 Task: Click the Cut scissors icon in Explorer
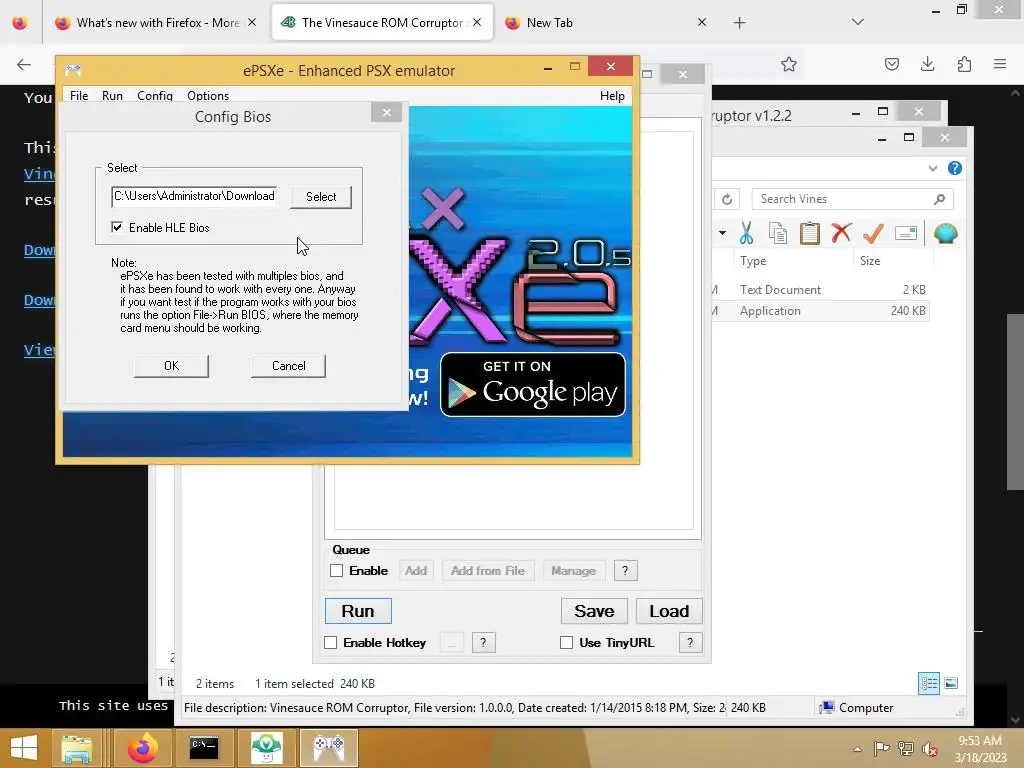pos(746,233)
